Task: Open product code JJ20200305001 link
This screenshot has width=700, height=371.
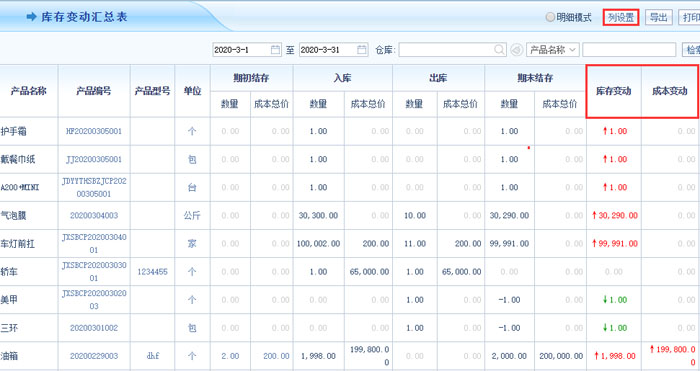Action: pyautogui.click(x=94, y=159)
